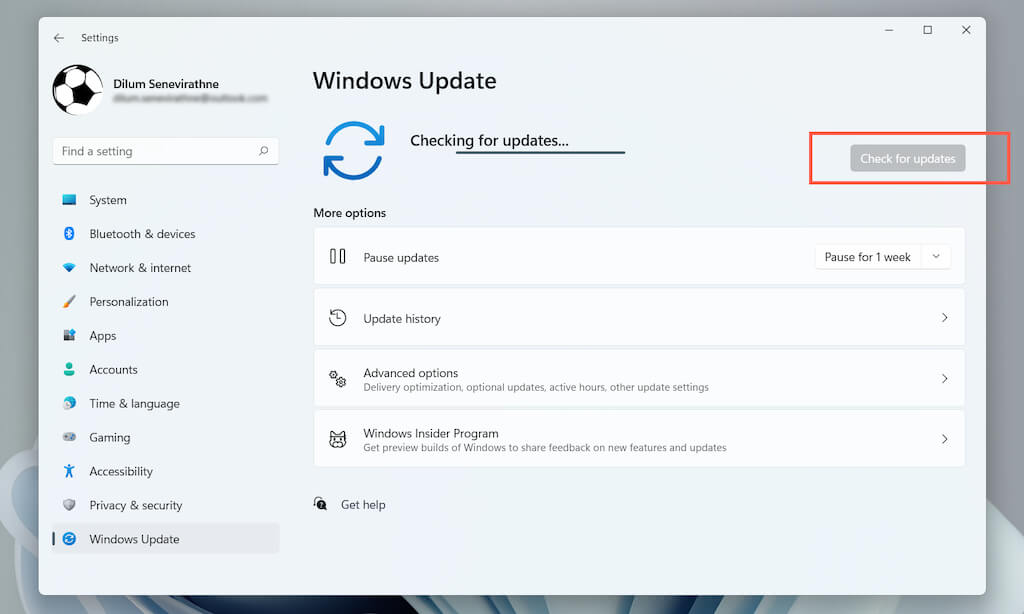Expand the pause duration dropdown arrow

click(936, 257)
